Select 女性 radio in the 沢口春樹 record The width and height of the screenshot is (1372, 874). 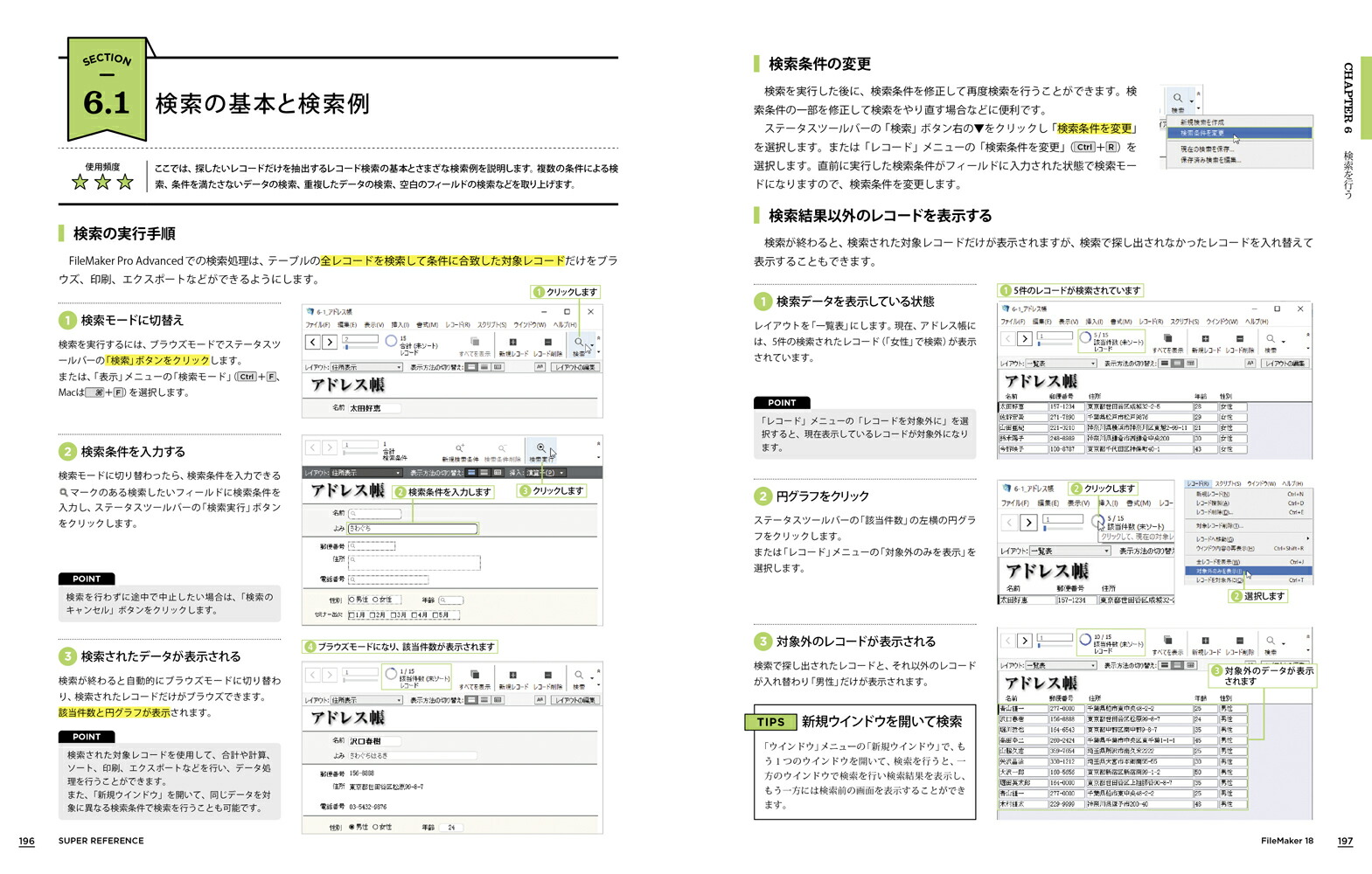coord(374,827)
